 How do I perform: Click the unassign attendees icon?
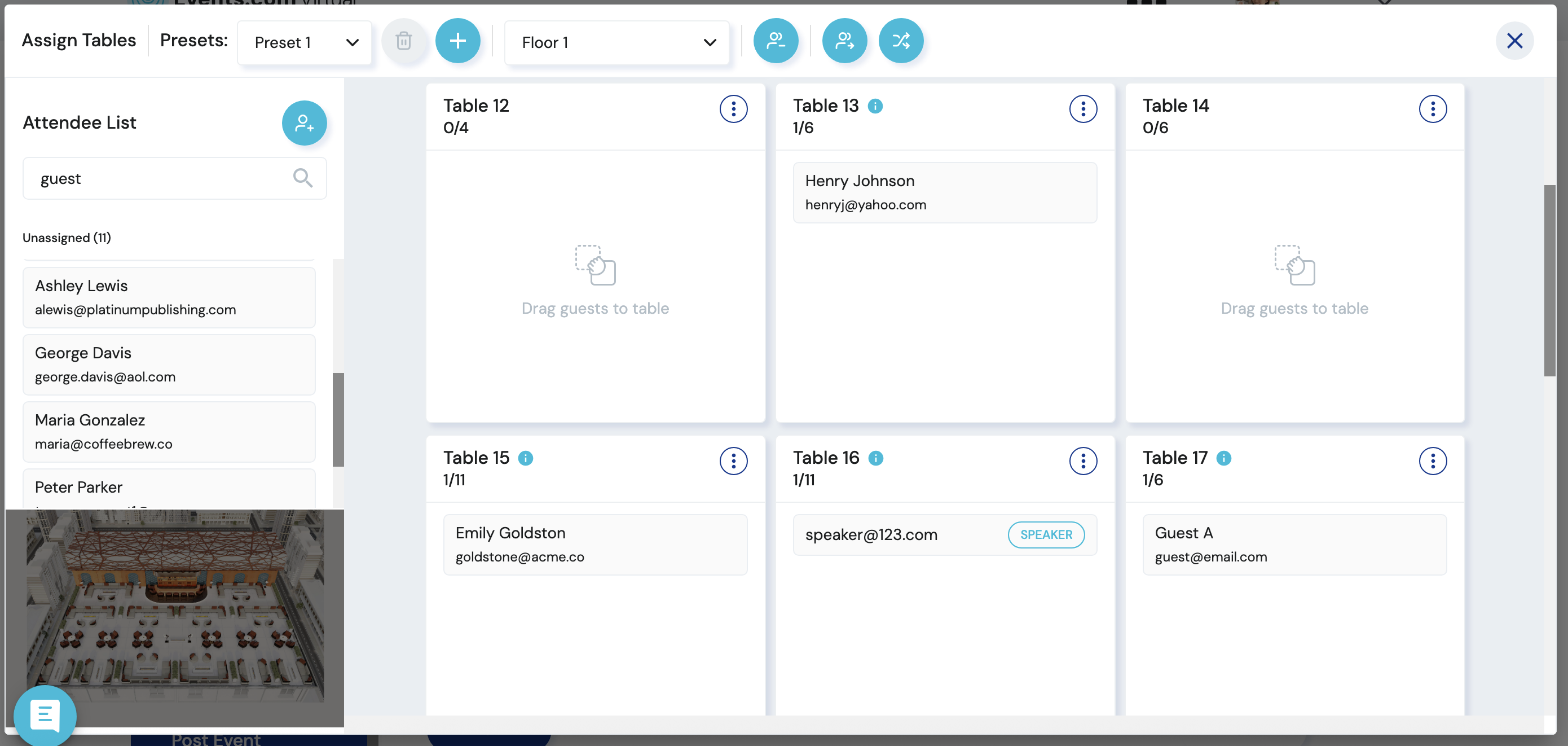coord(776,41)
